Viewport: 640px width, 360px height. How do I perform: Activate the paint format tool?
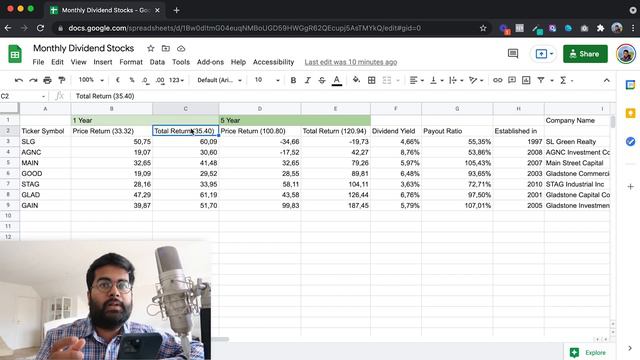click(62, 80)
